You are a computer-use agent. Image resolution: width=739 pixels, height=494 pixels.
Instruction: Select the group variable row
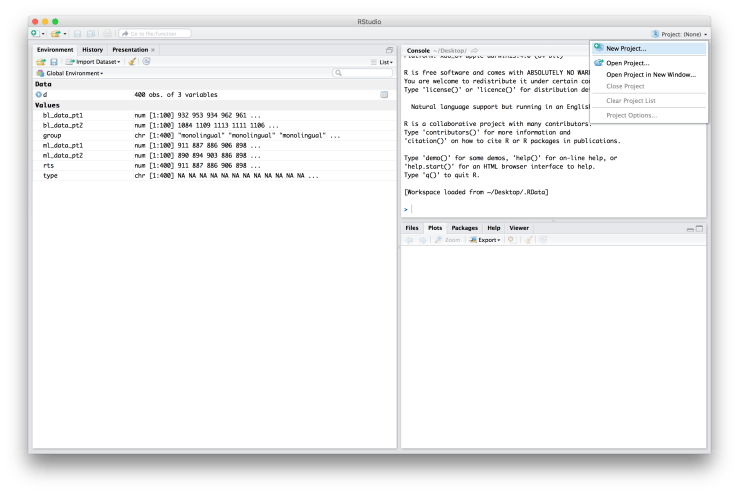[214, 135]
